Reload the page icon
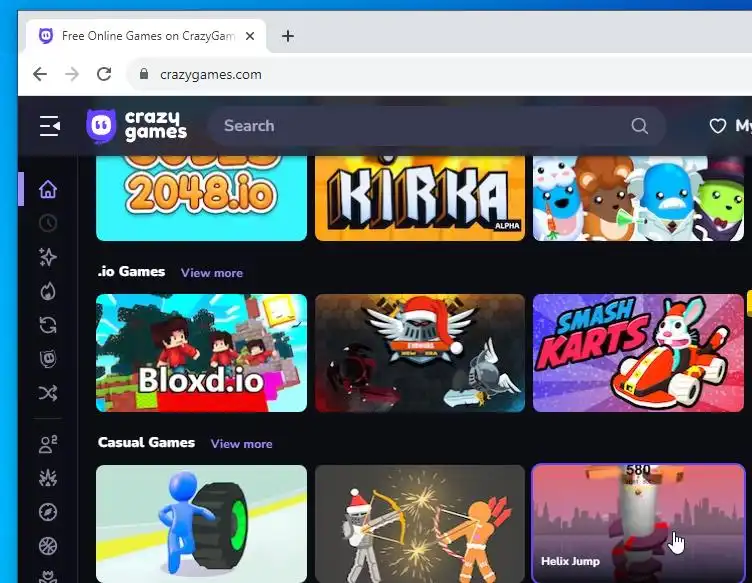 104,74
